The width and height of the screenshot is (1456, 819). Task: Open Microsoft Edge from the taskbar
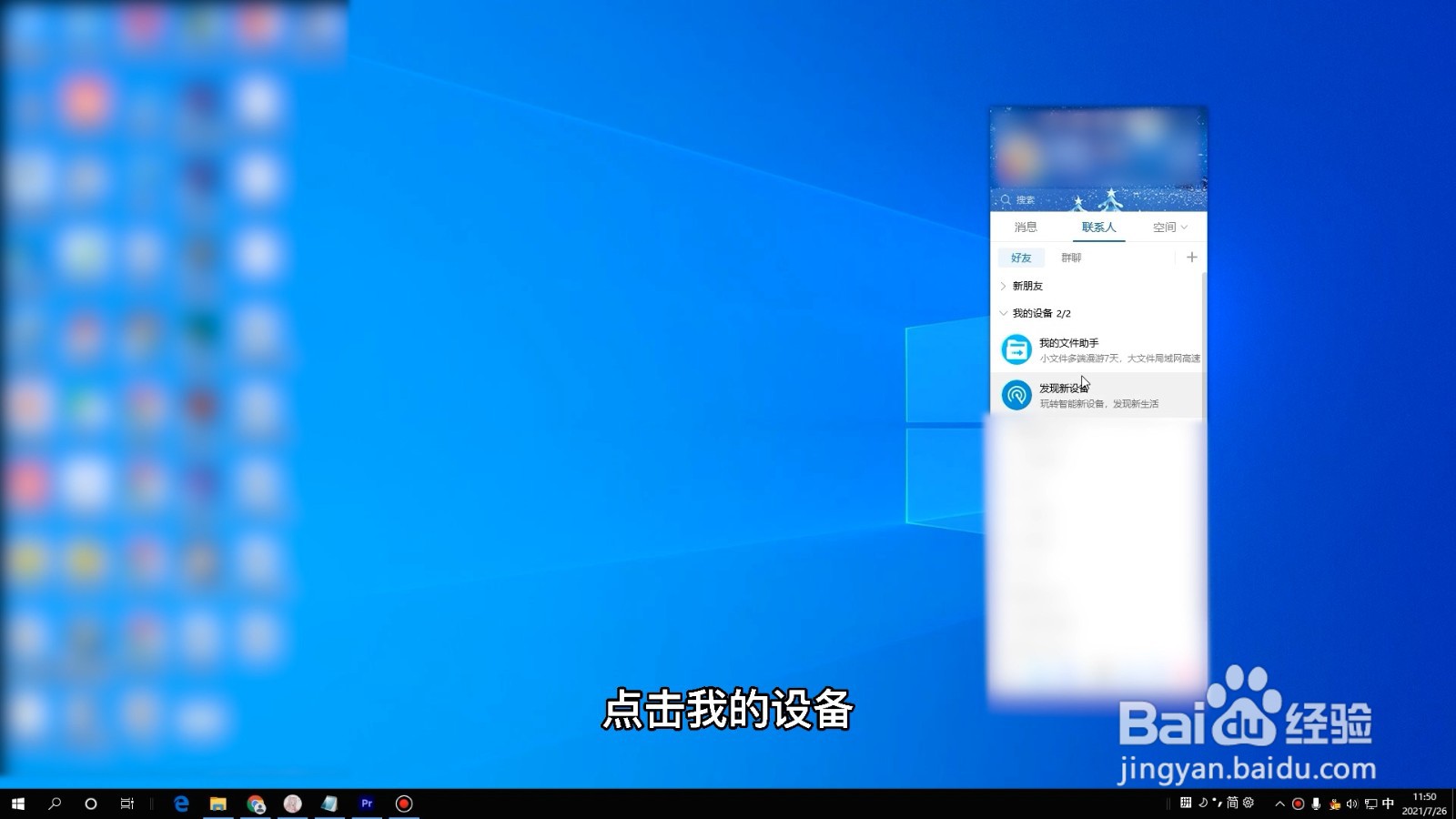pos(179,804)
